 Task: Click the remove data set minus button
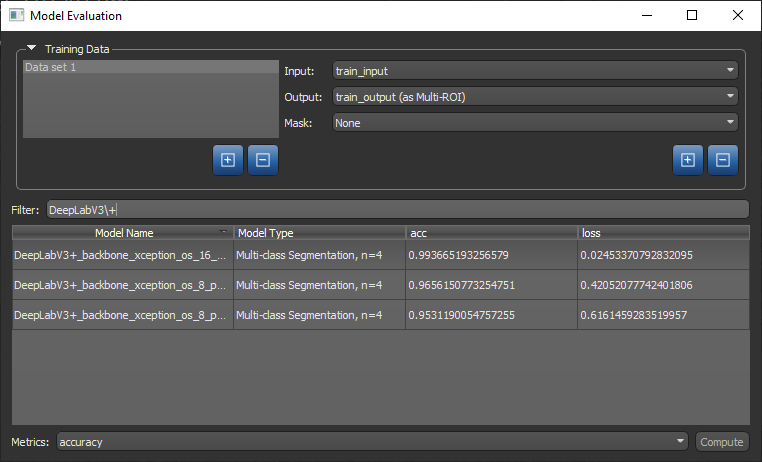(x=263, y=160)
